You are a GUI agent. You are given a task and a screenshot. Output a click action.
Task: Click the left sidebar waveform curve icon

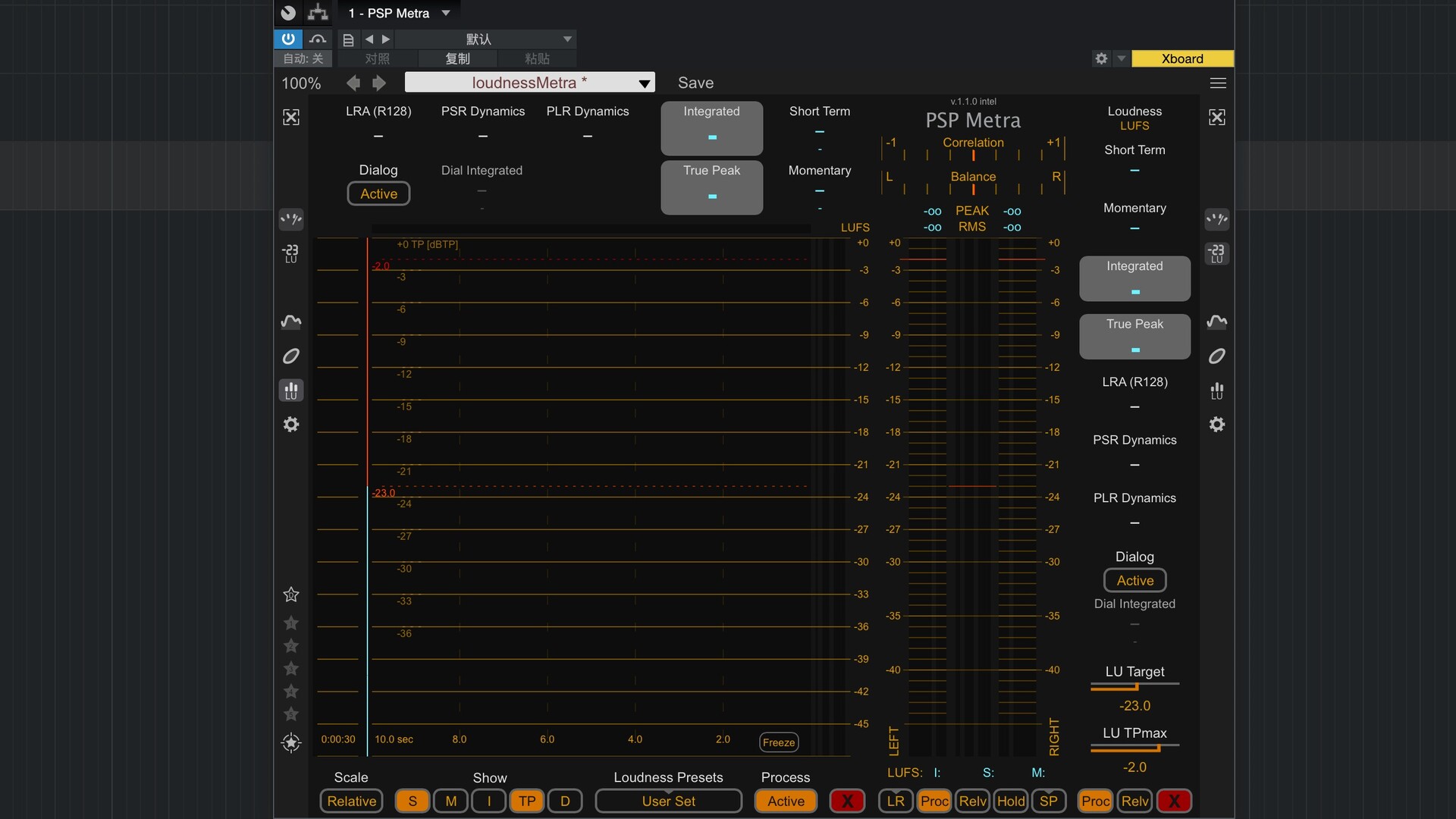(291, 322)
